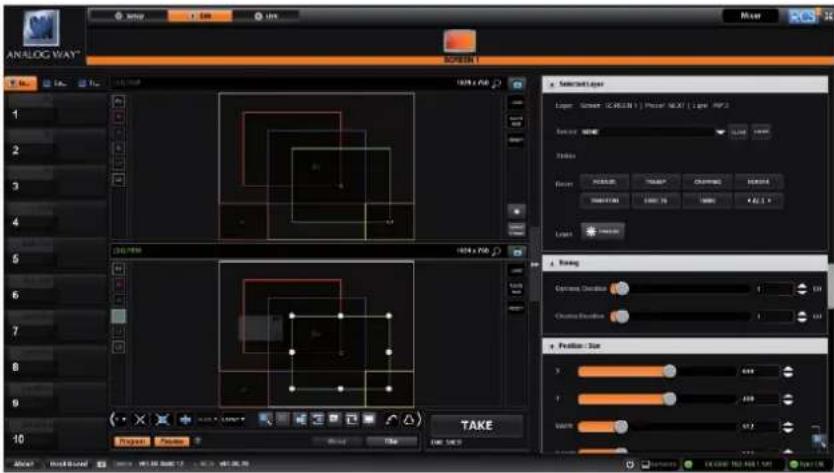
Task: Adjust the Y position slider
Action: (657, 399)
